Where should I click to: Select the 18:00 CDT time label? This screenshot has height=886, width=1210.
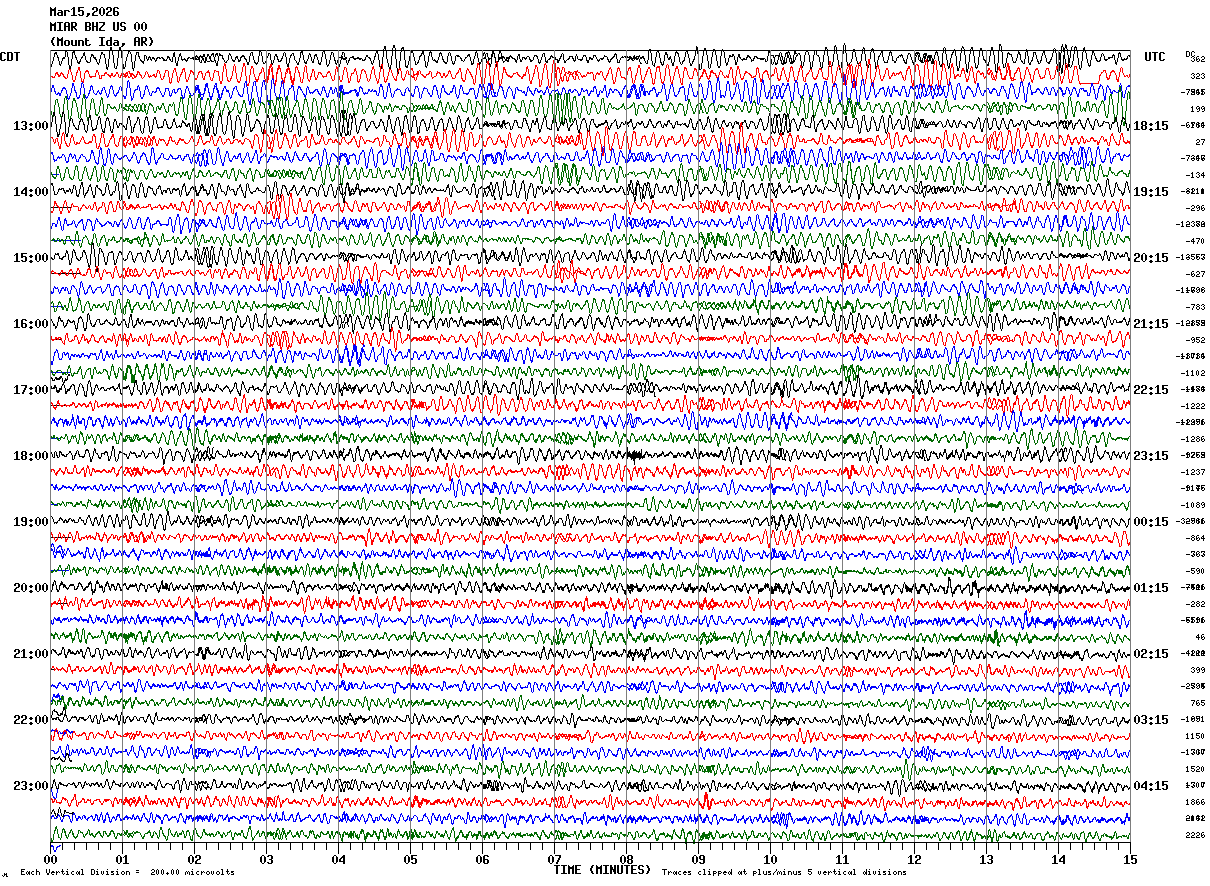(30, 456)
